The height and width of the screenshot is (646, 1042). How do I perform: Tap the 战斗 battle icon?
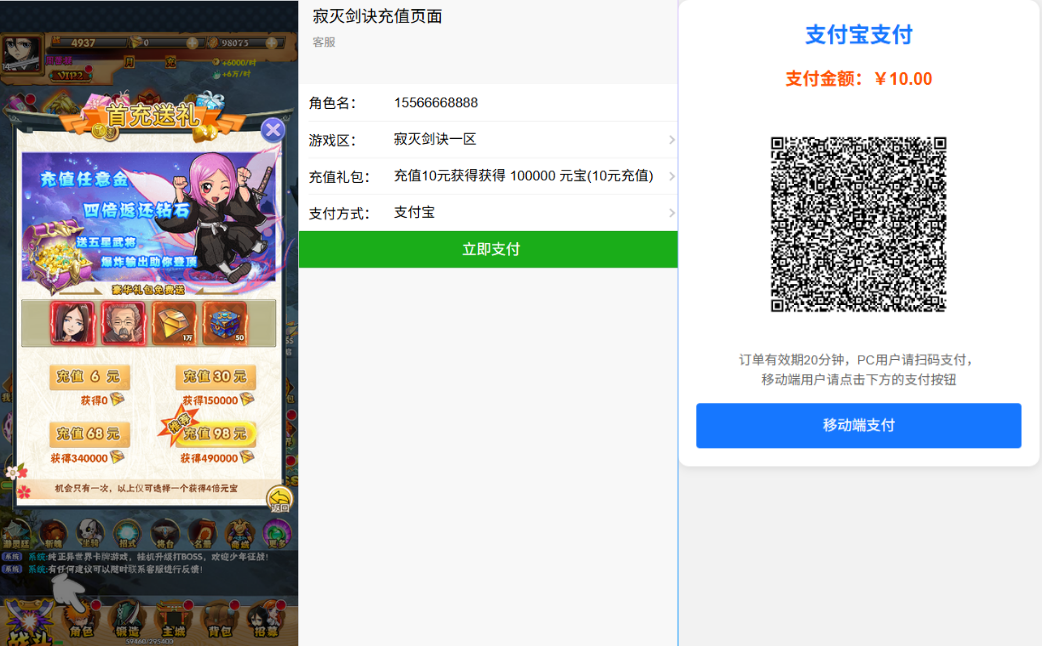29,623
